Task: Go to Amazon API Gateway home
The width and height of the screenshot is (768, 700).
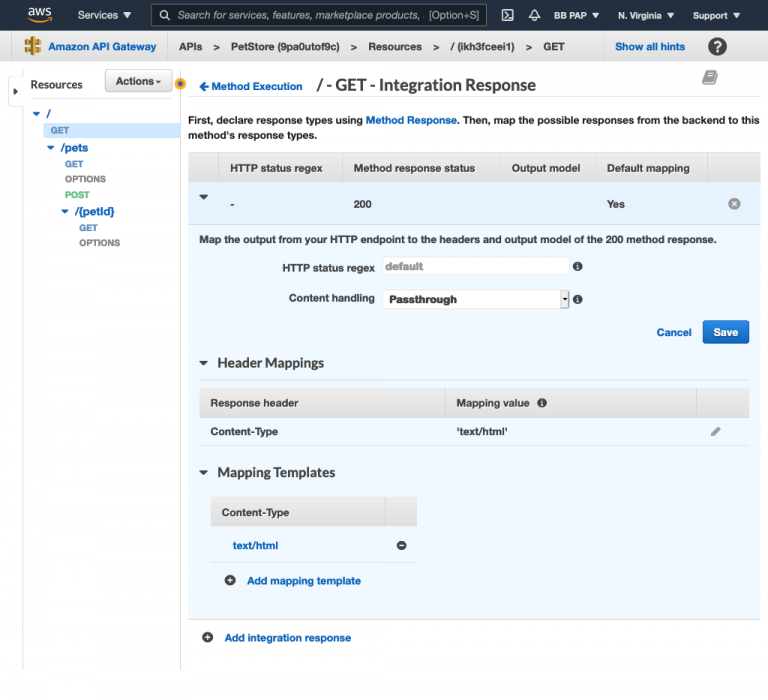Action: point(102,47)
